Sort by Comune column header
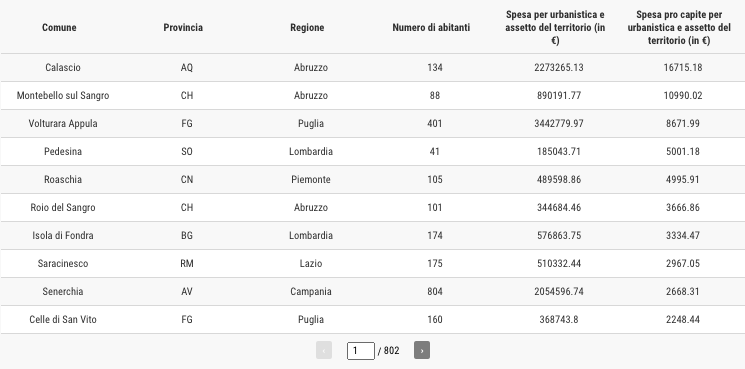 tap(59, 28)
